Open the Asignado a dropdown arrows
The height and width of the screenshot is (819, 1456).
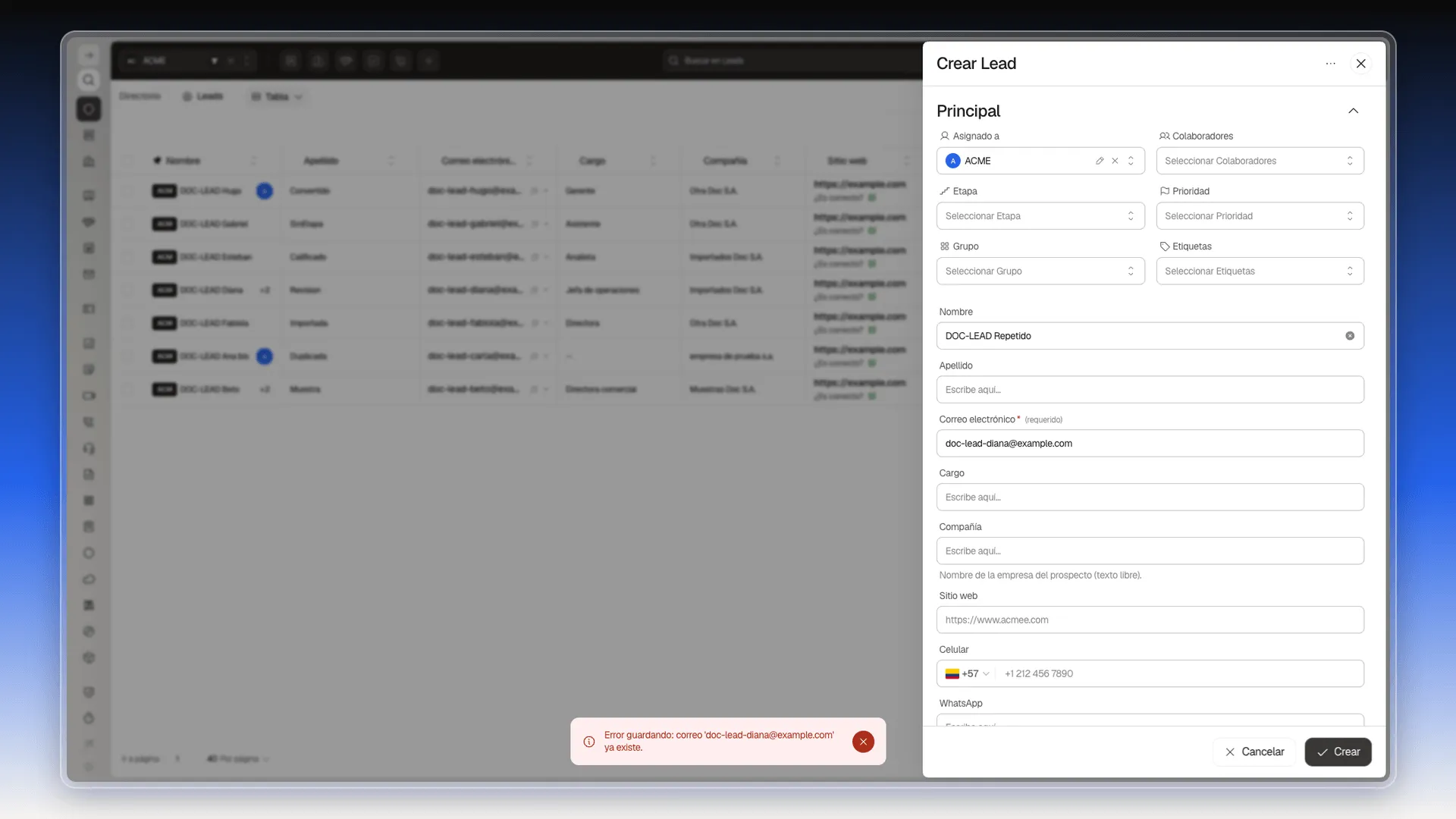(1131, 161)
